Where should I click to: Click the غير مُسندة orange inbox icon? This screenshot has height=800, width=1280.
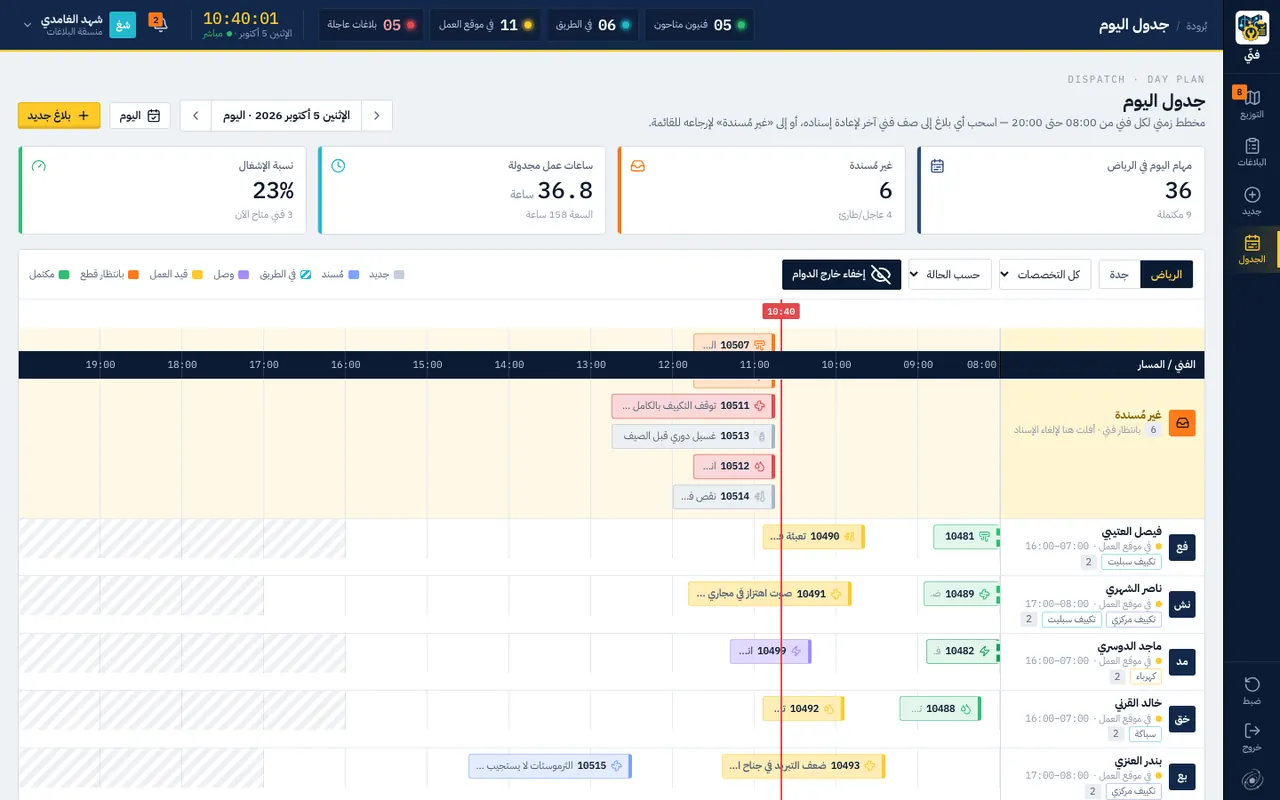click(1182, 423)
